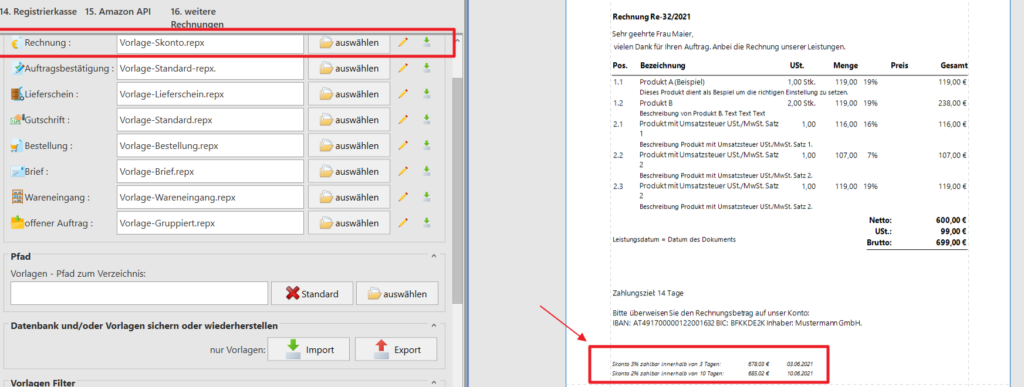The width and height of the screenshot is (1024, 387).
Task: Click 'Produkt A (Beispiel)' in invoice preview
Action: point(673,83)
